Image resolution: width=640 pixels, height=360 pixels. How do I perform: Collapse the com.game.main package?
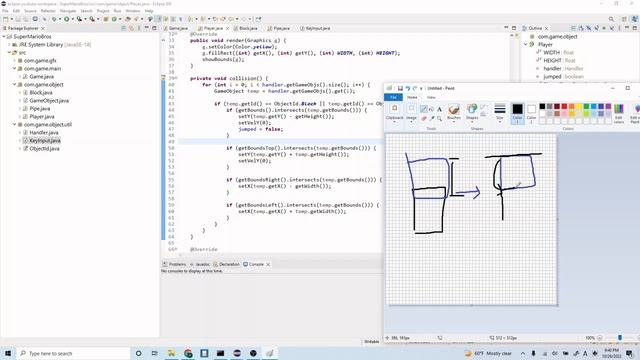pyautogui.click(x=14, y=69)
